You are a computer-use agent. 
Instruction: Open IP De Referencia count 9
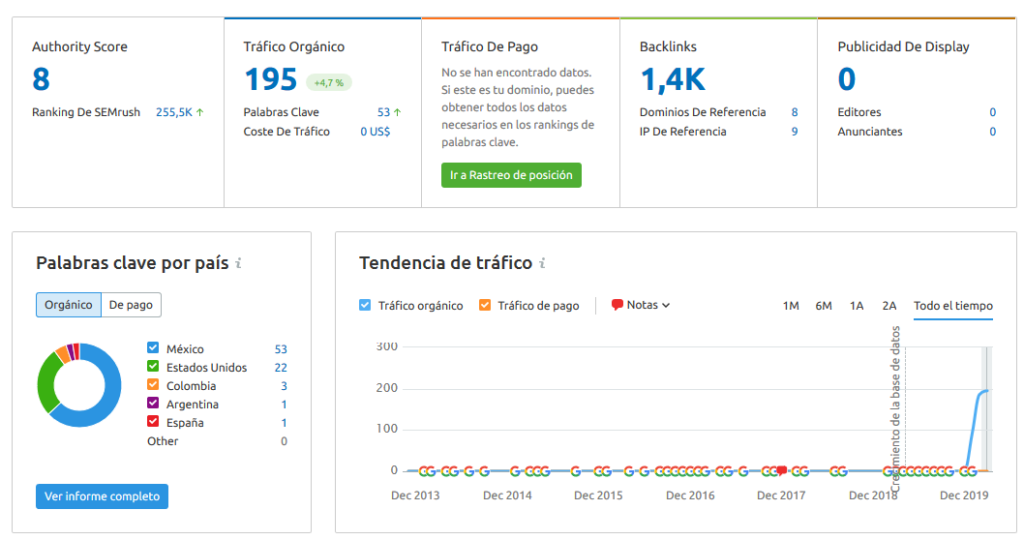pyautogui.click(x=795, y=131)
